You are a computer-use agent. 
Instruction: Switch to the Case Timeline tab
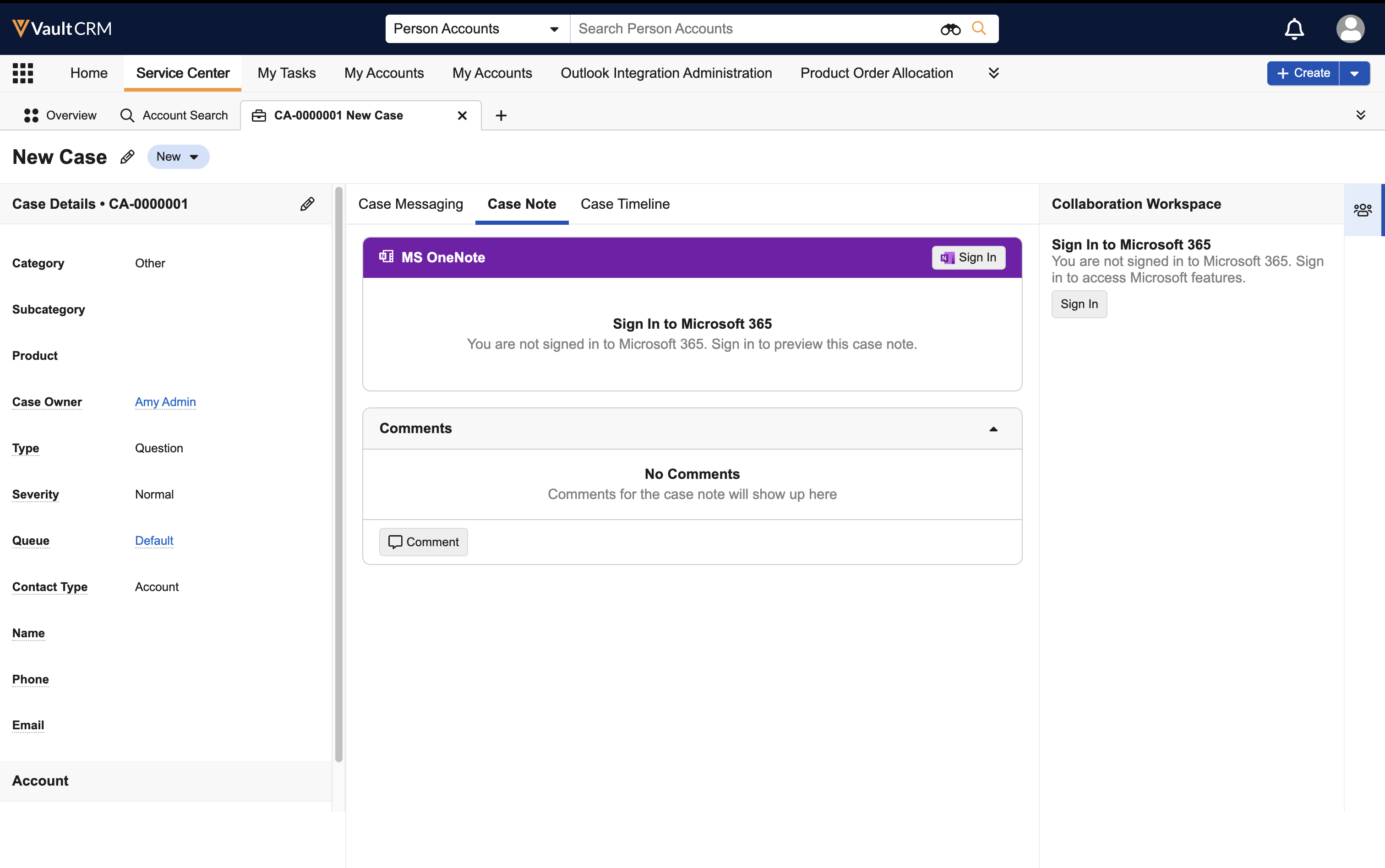click(x=625, y=204)
